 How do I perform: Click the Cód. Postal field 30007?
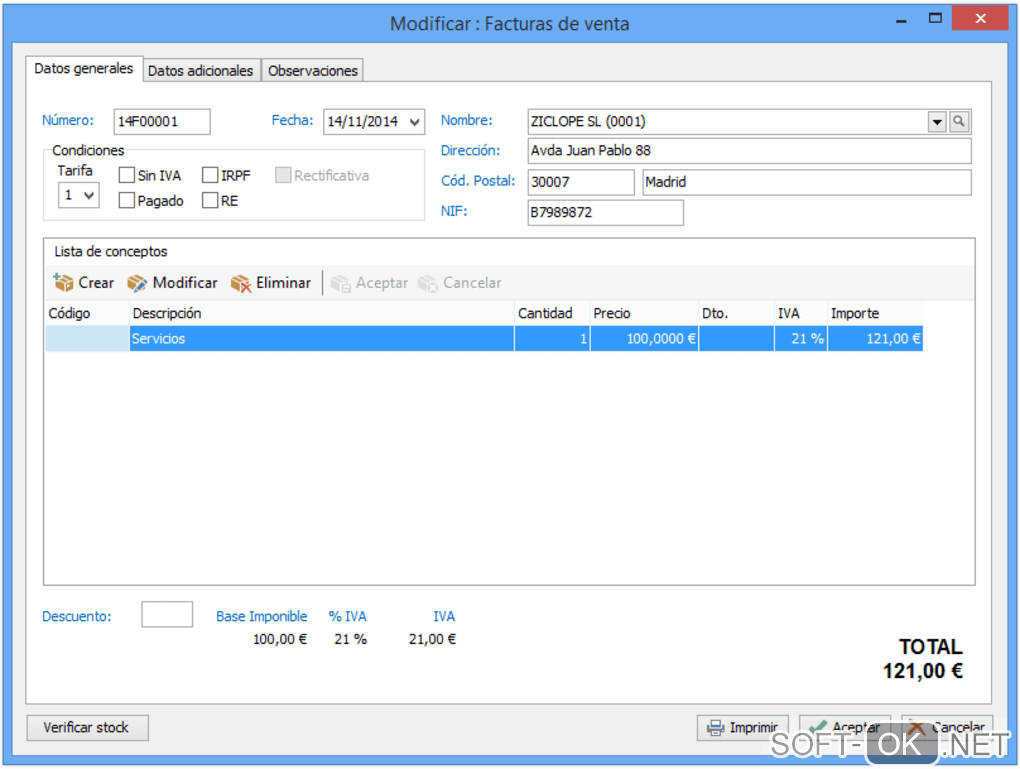coord(581,182)
